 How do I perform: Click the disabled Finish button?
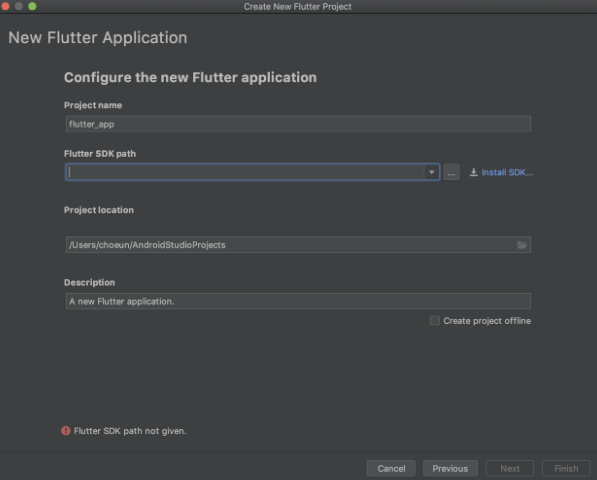coord(566,469)
